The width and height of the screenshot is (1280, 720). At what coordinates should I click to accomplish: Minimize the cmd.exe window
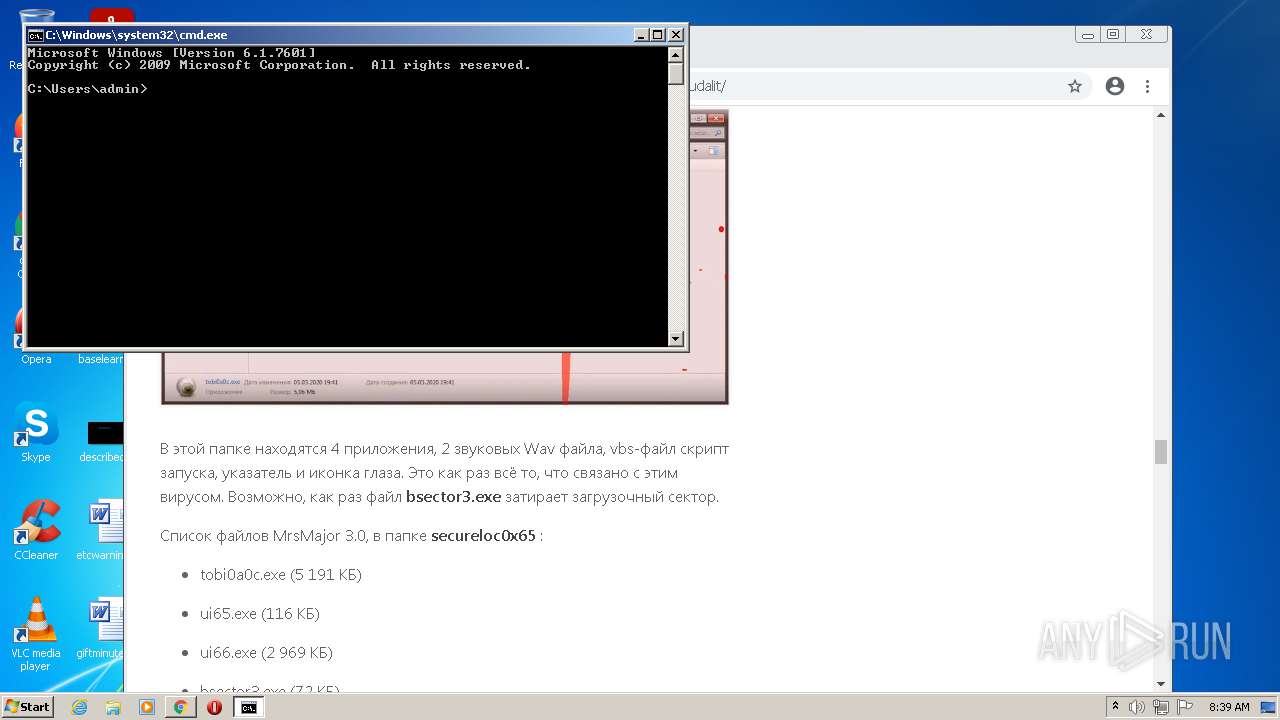tap(641, 35)
